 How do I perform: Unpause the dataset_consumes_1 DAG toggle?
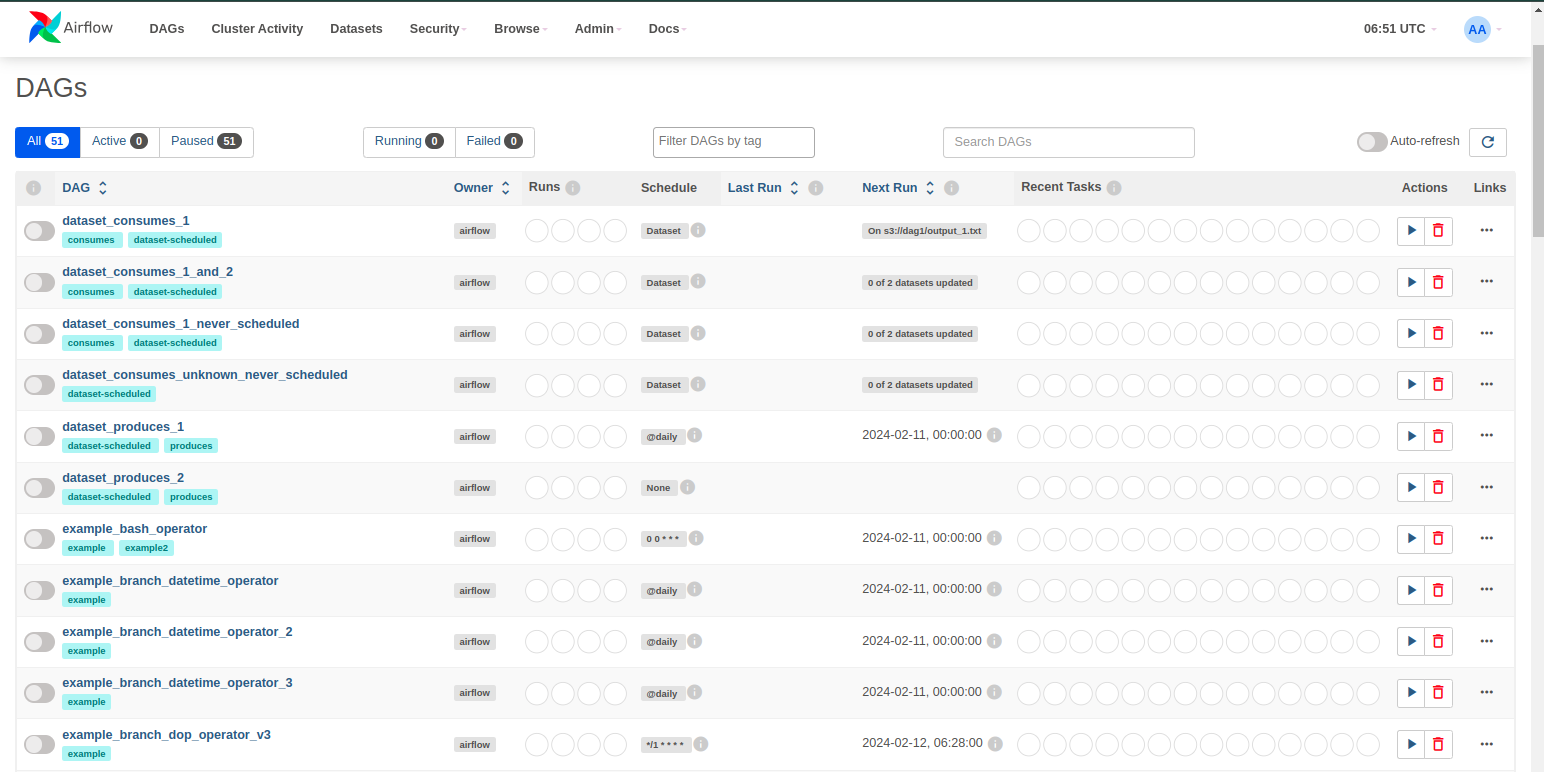coord(40,231)
